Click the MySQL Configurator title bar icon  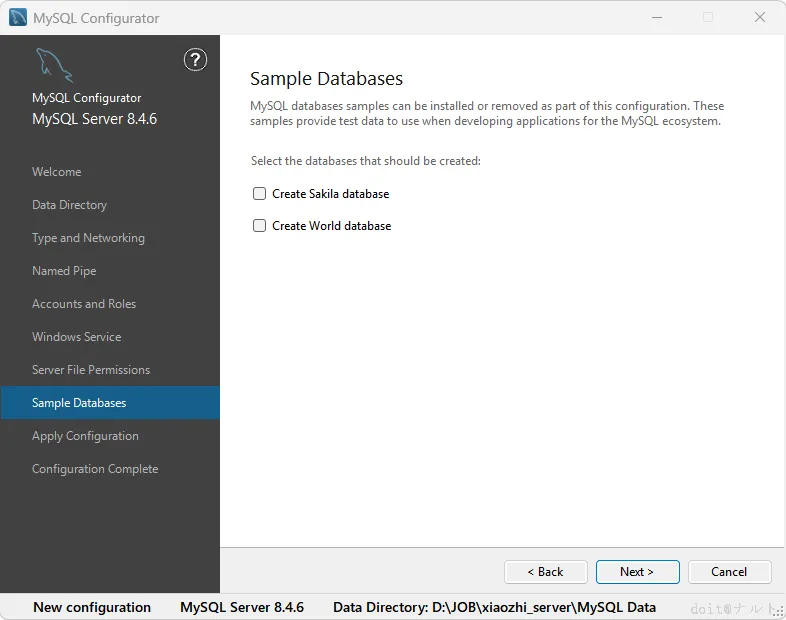click(18, 18)
